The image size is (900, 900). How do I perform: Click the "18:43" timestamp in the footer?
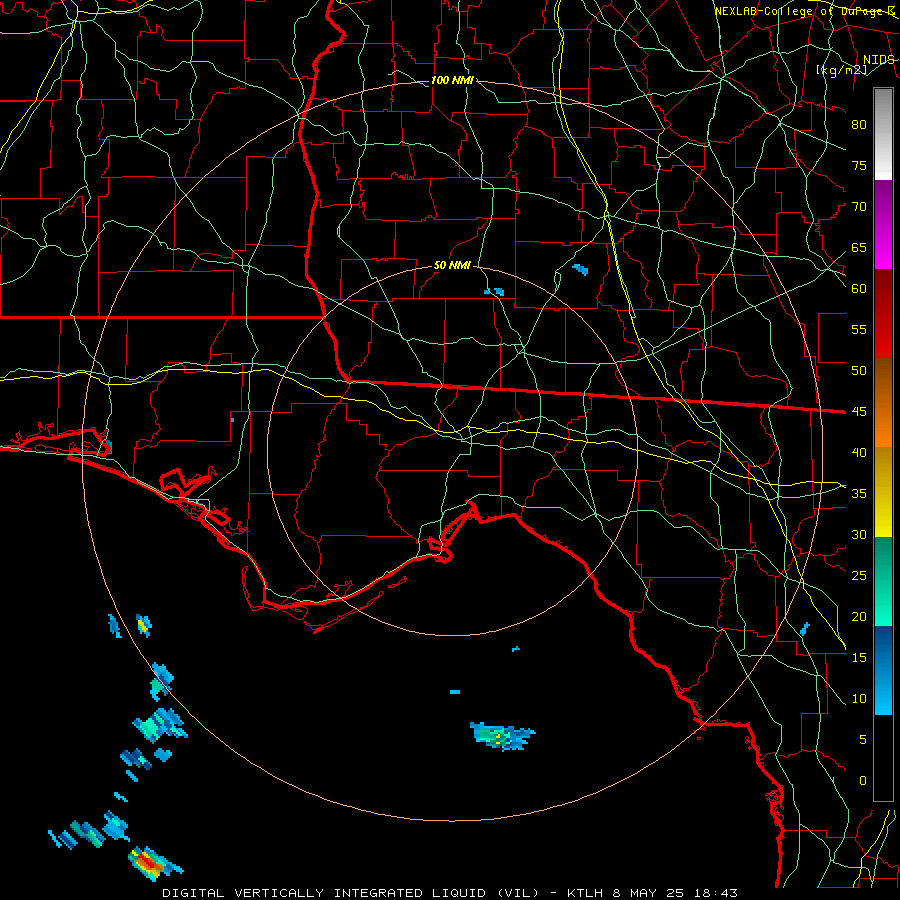pyautogui.click(x=715, y=893)
